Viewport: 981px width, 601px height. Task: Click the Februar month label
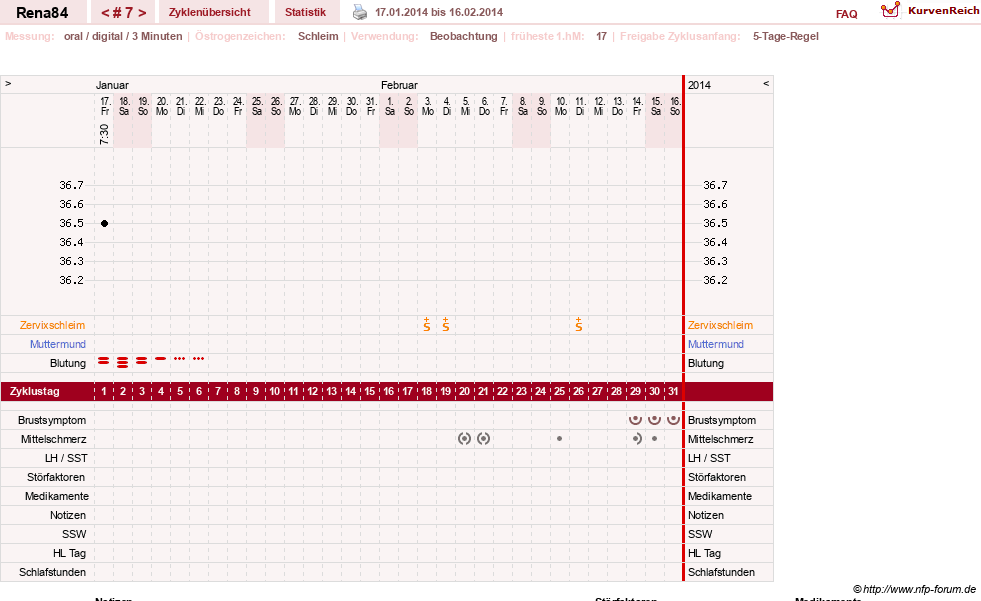coord(399,85)
